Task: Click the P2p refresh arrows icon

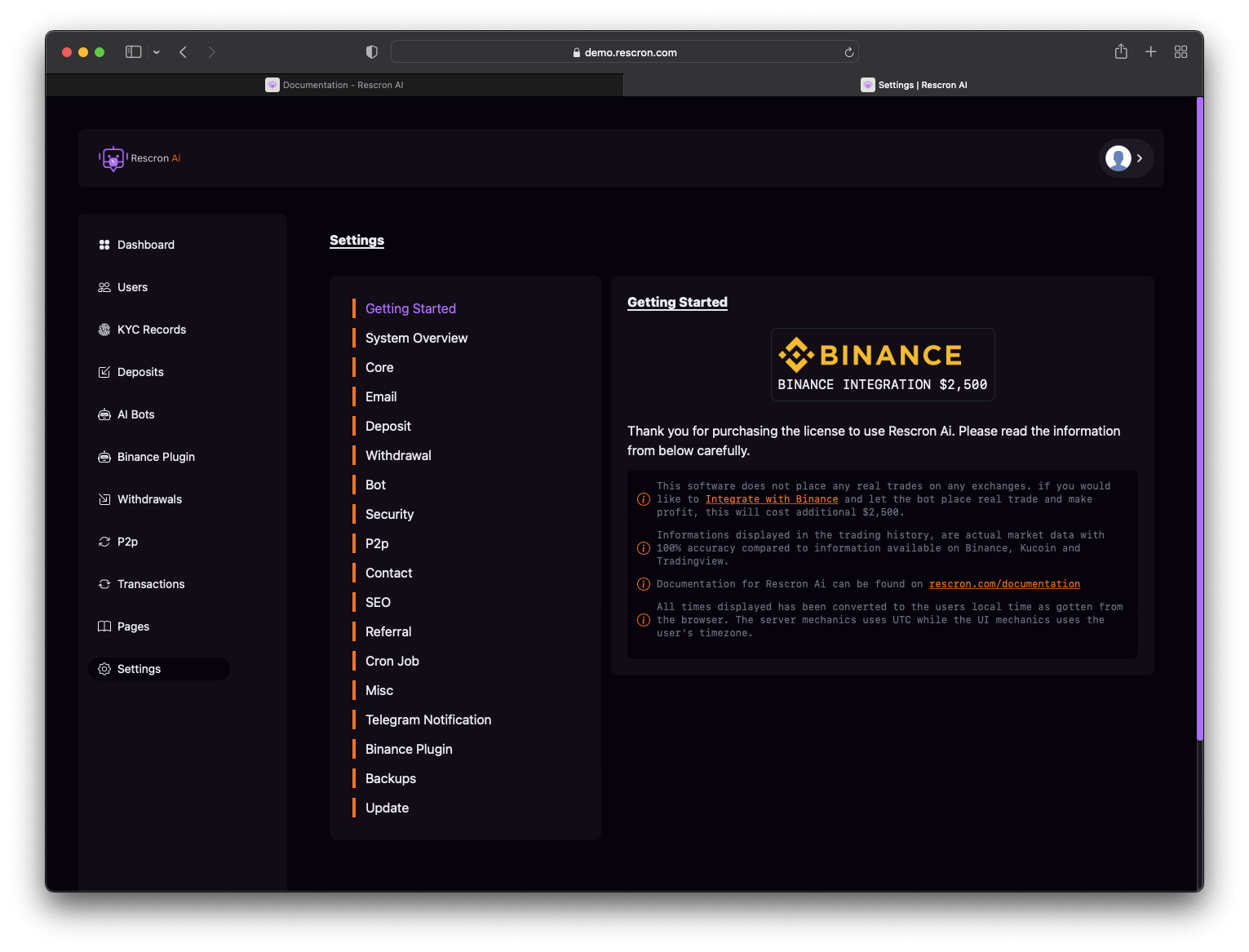Action: pyautogui.click(x=104, y=542)
